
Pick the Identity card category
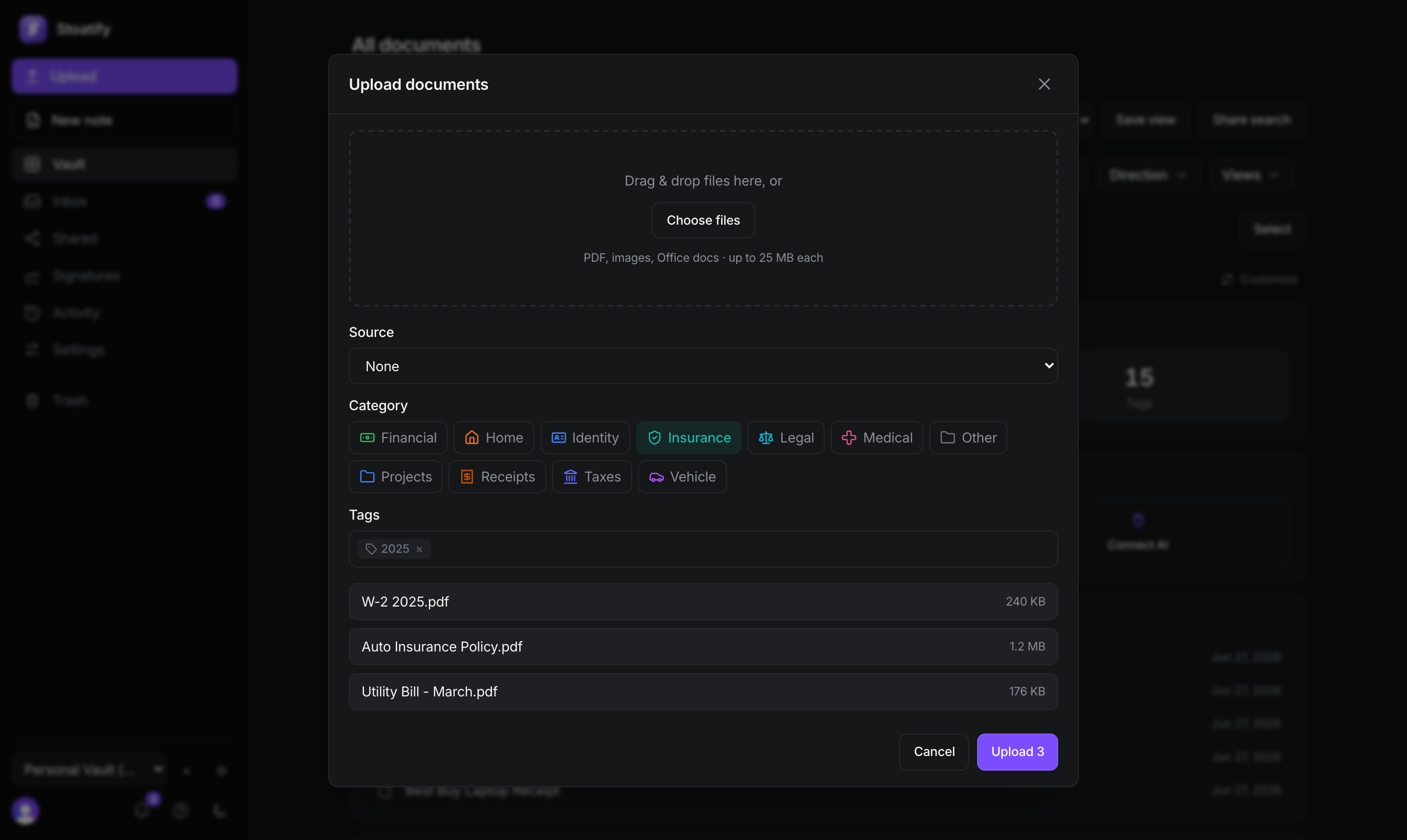[x=585, y=438]
